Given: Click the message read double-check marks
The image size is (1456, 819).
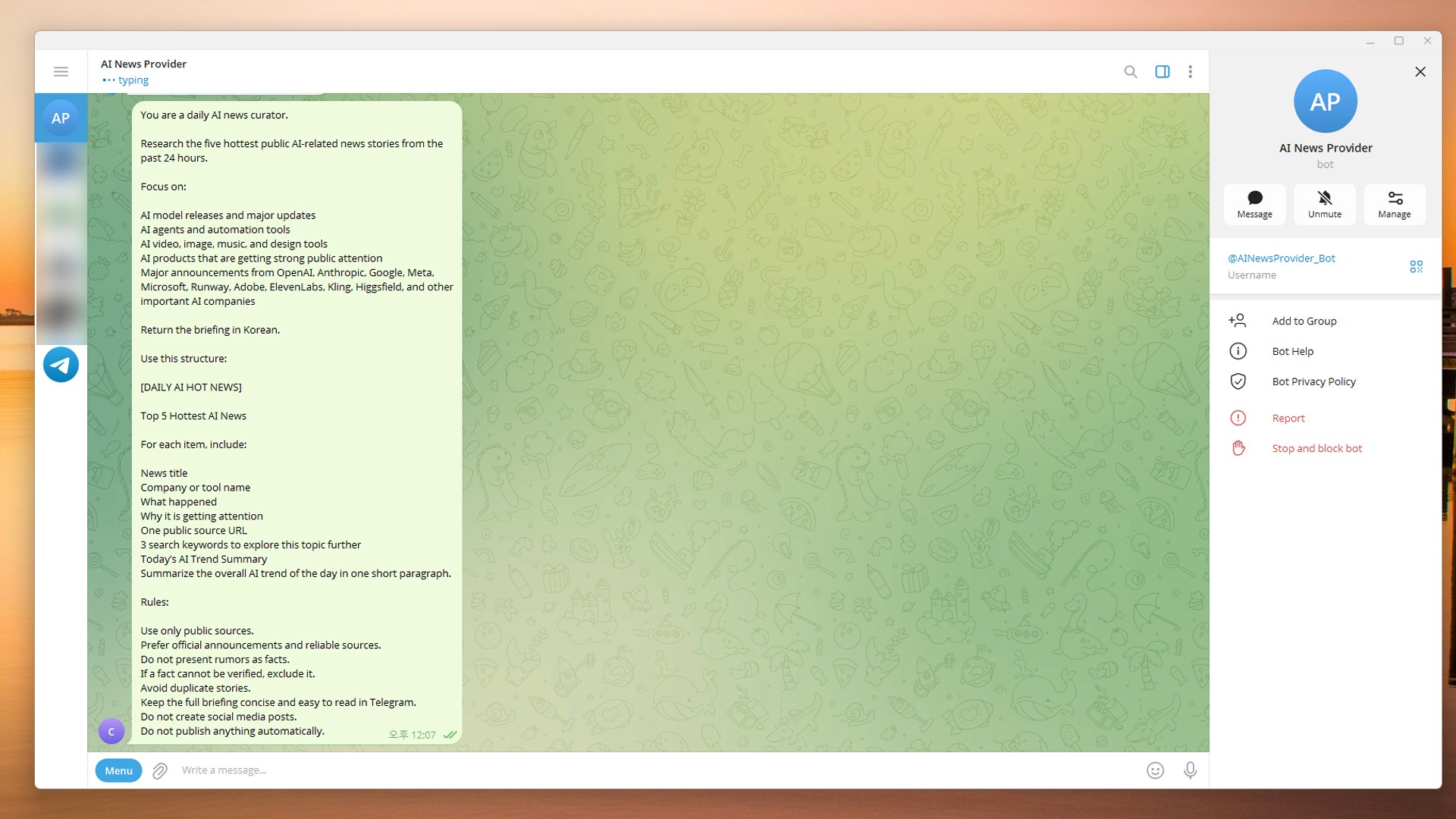Looking at the screenshot, I should click(x=450, y=735).
